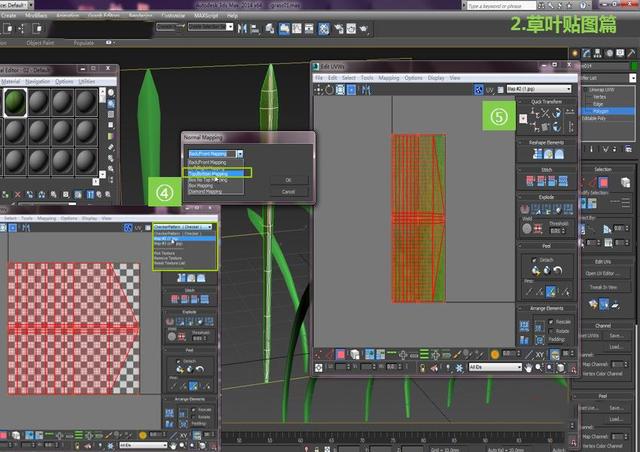Click Mirror icon in Map #2 Edit UVWs toolbar
The height and width of the screenshot is (452, 640).
(366, 90)
